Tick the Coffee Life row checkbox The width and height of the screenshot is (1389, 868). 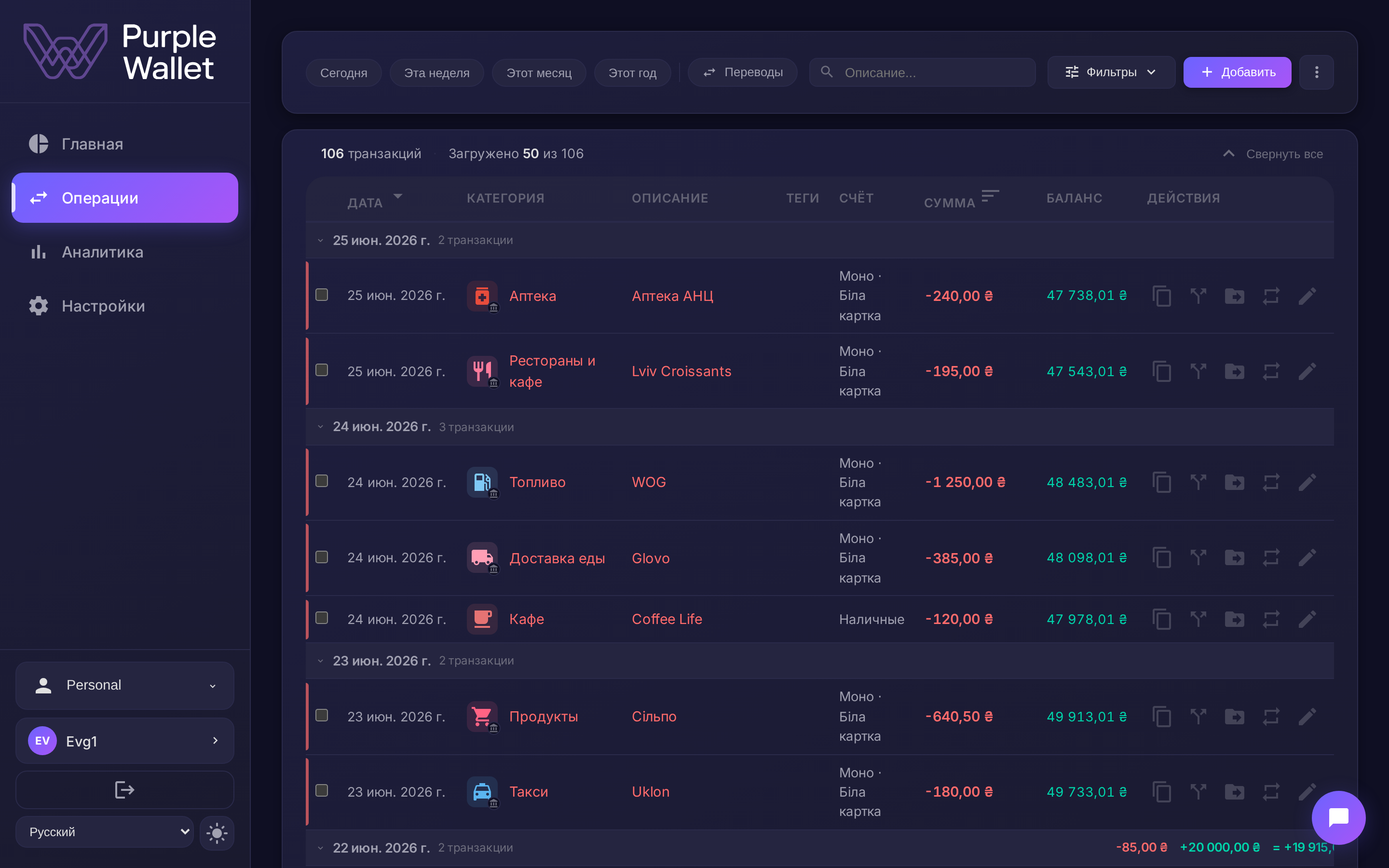point(322,618)
